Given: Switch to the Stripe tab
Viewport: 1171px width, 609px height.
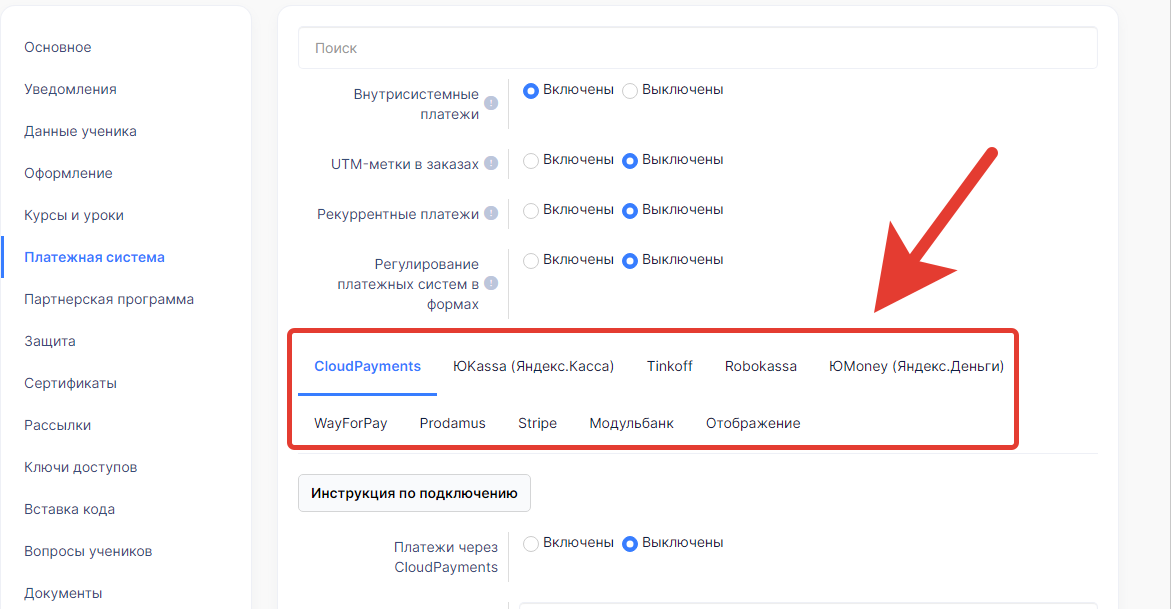Looking at the screenshot, I should click(x=538, y=423).
